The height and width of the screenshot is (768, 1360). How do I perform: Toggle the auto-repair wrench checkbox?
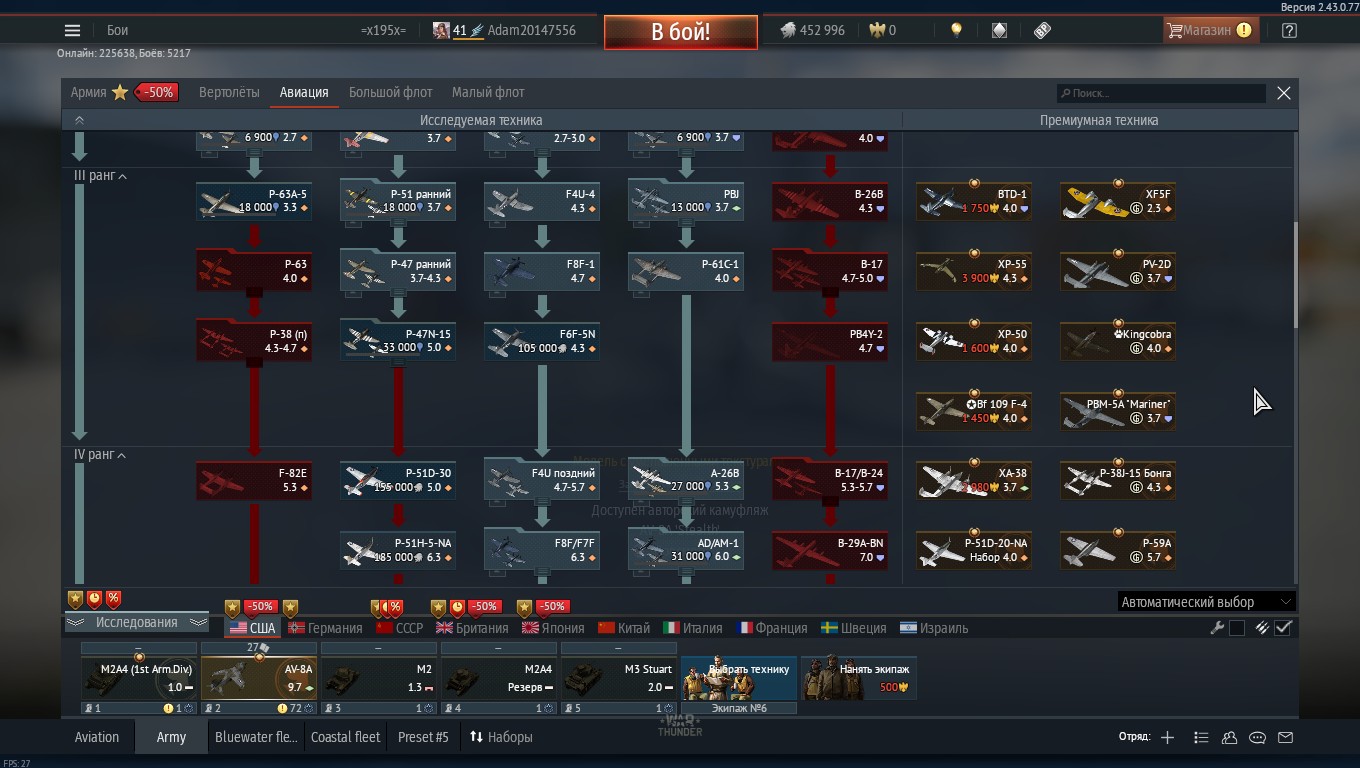1237,628
